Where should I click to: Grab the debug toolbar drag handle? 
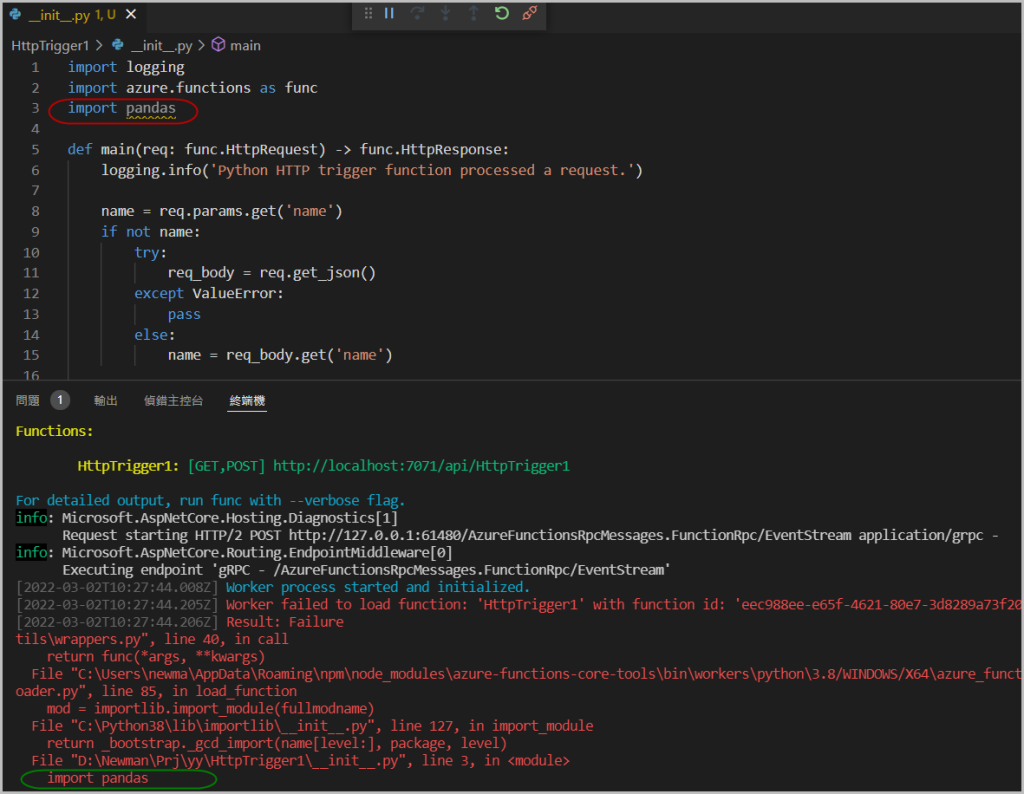(368, 14)
